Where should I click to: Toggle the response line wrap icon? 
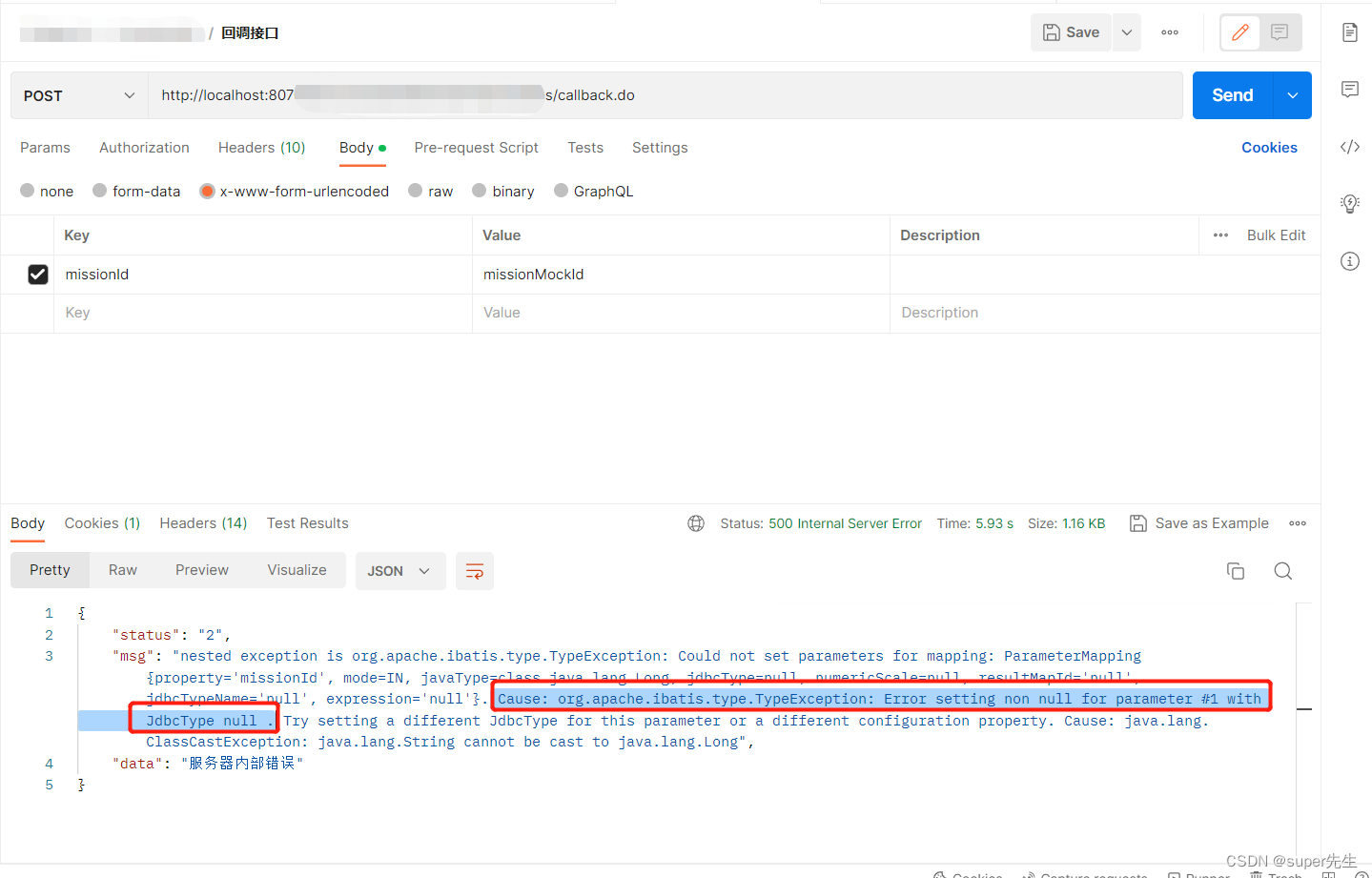[474, 571]
